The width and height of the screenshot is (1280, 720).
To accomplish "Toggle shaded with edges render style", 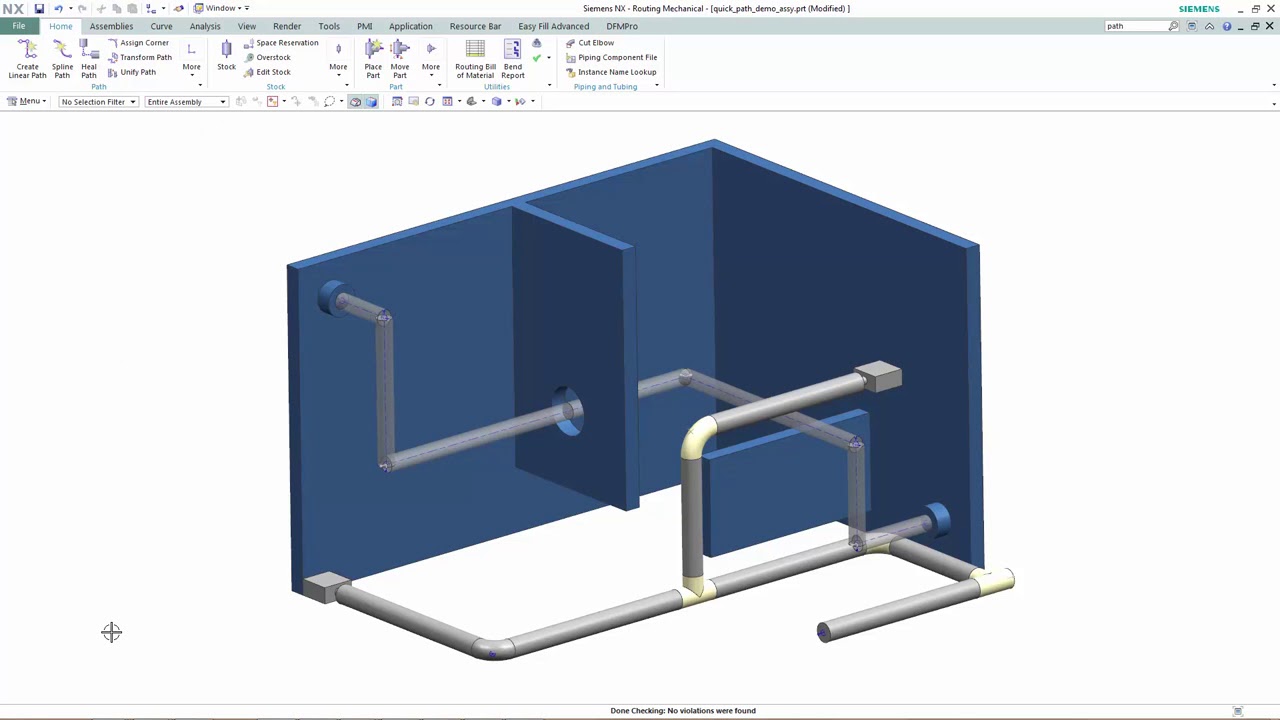I will (371, 101).
